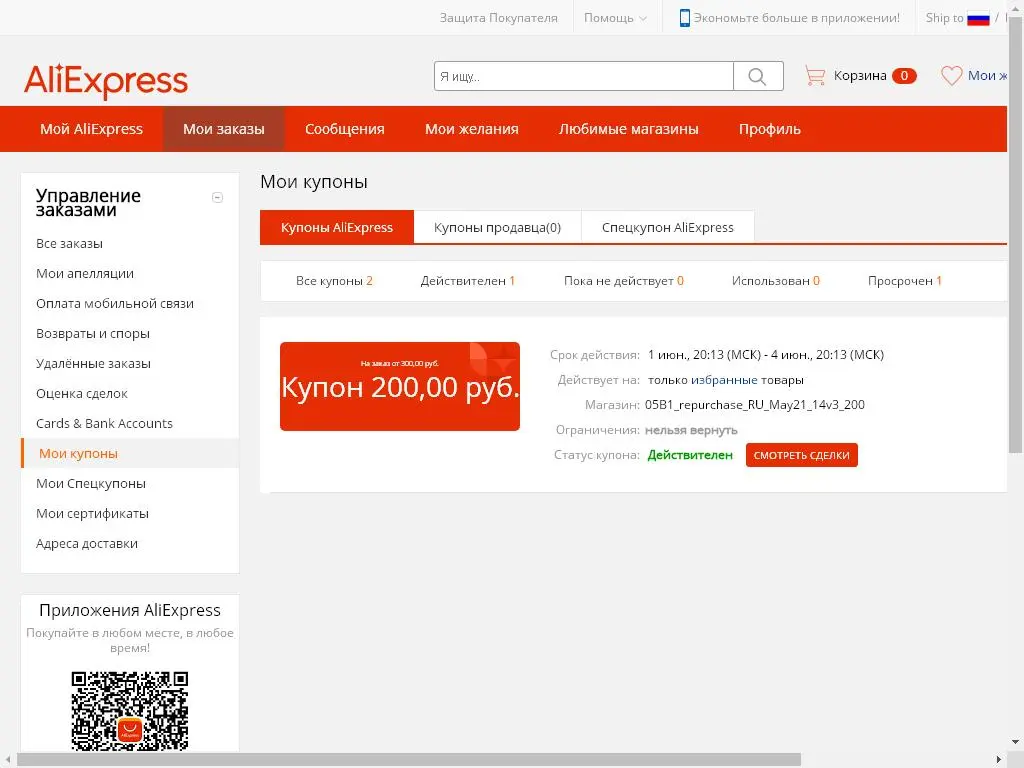Filter by Все купоны 2

click(x=334, y=281)
